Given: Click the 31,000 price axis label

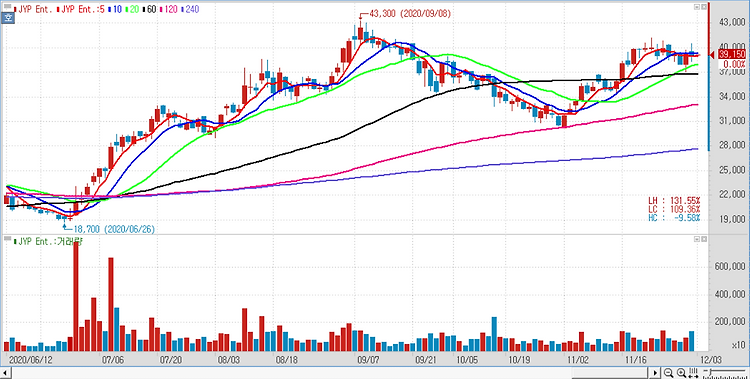Looking at the screenshot, I should point(732,122).
